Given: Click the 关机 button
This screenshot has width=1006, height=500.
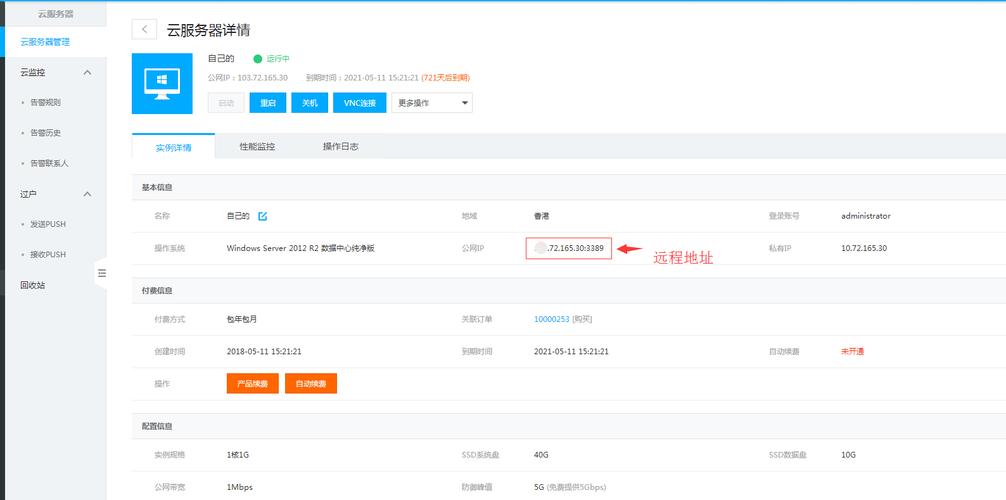Looking at the screenshot, I should (x=309, y=103).
